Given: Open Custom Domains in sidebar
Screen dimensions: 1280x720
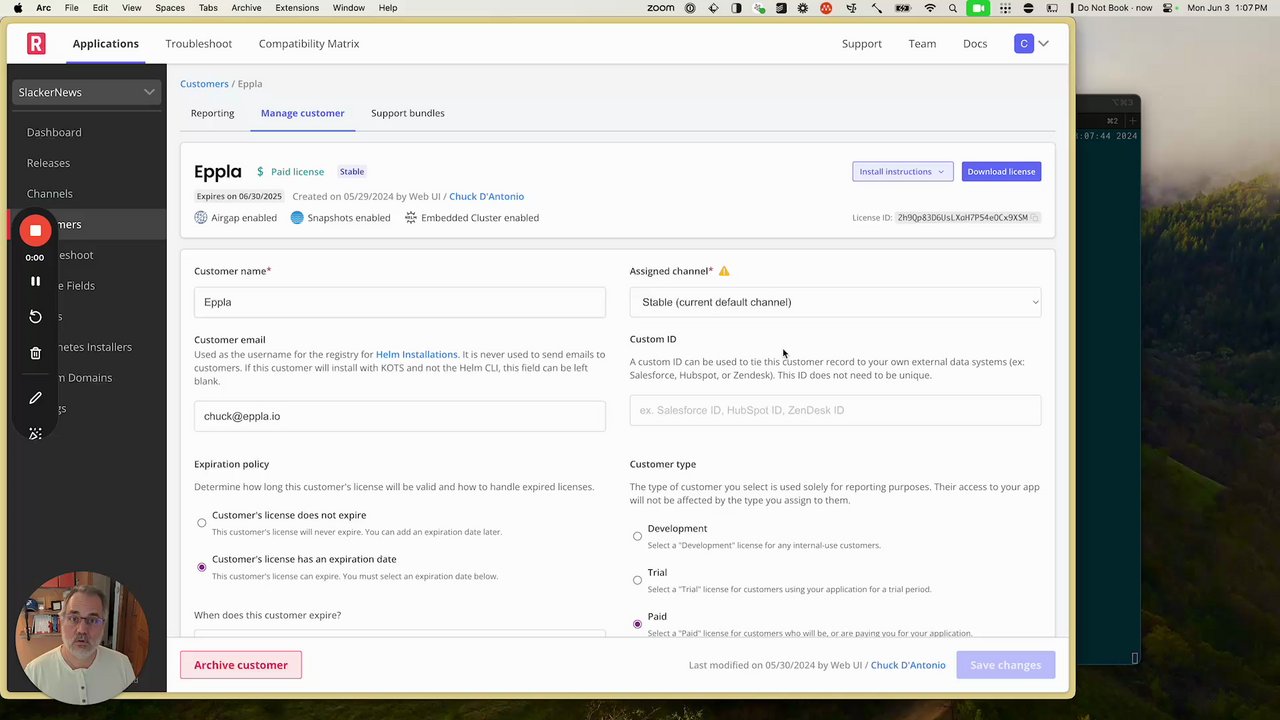Looking at the screenshot, I should pyautogui.click(x=84, y=378).
